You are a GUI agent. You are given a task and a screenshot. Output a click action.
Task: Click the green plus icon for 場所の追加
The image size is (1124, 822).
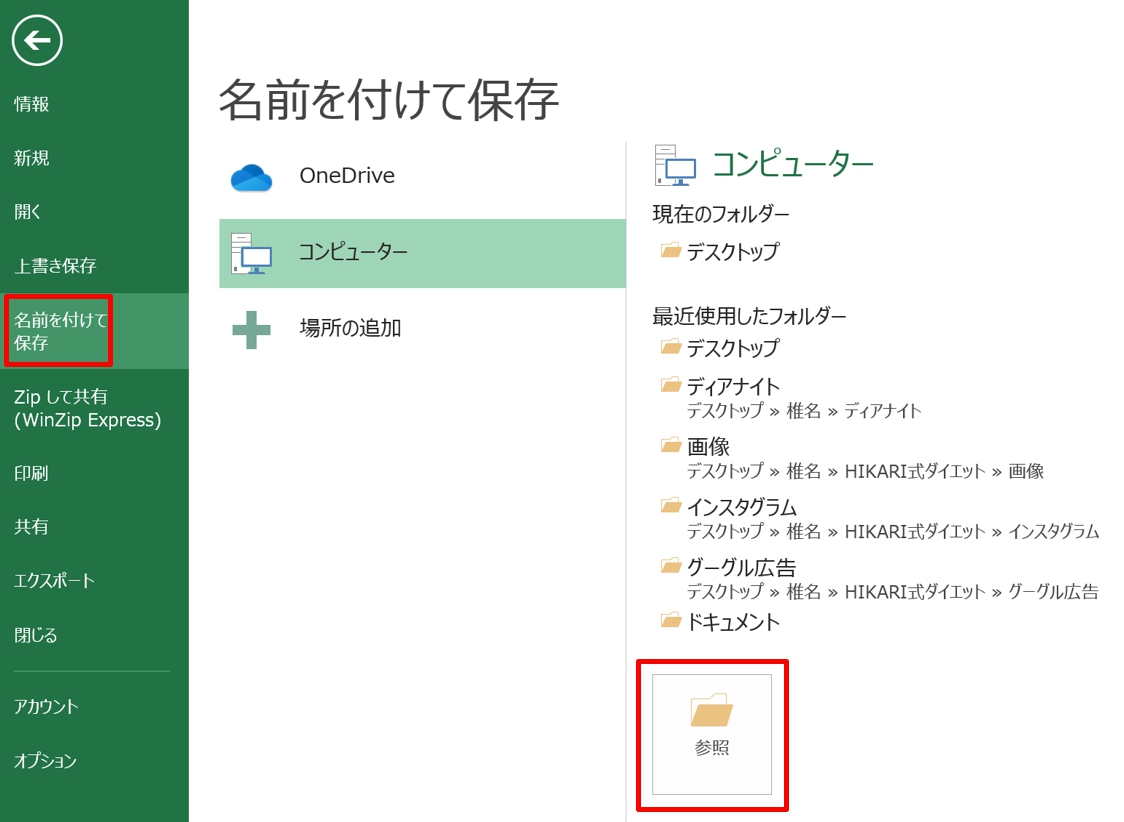point(252,330)
